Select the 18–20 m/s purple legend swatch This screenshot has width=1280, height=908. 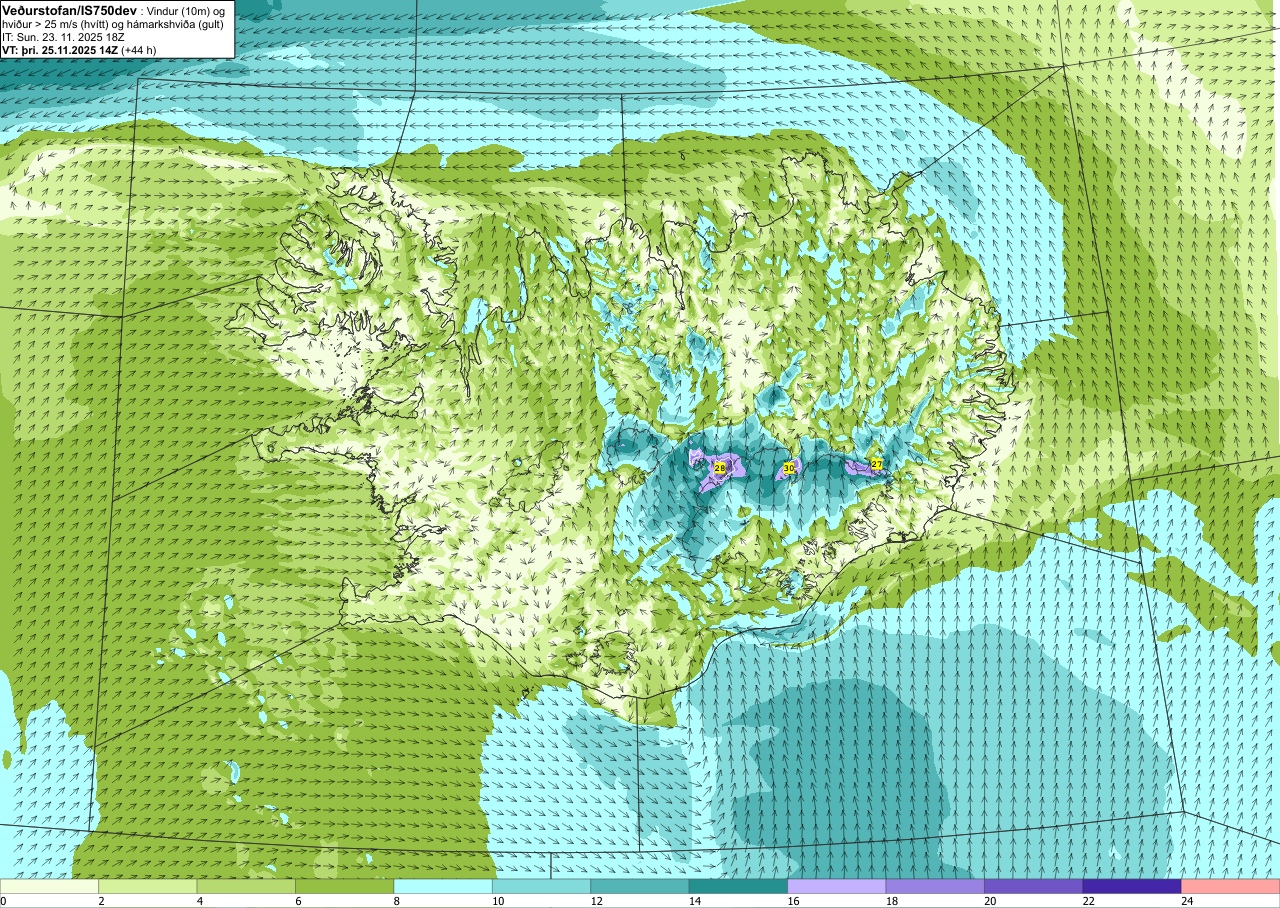click(x=935, y=886)
